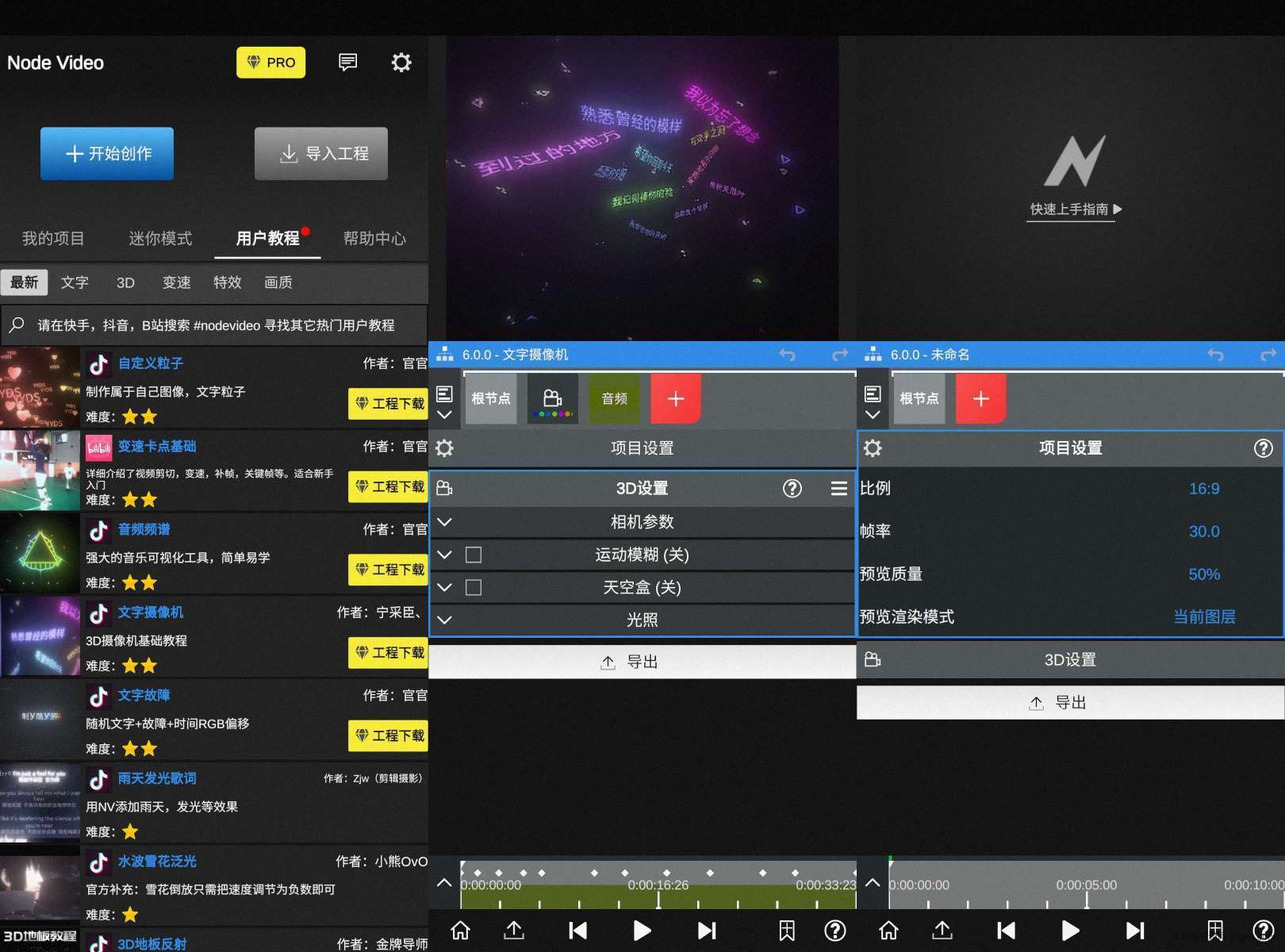Open the messages icon beside PRO
This screenshot has width=1285, height=952.
tap(347, 63)
